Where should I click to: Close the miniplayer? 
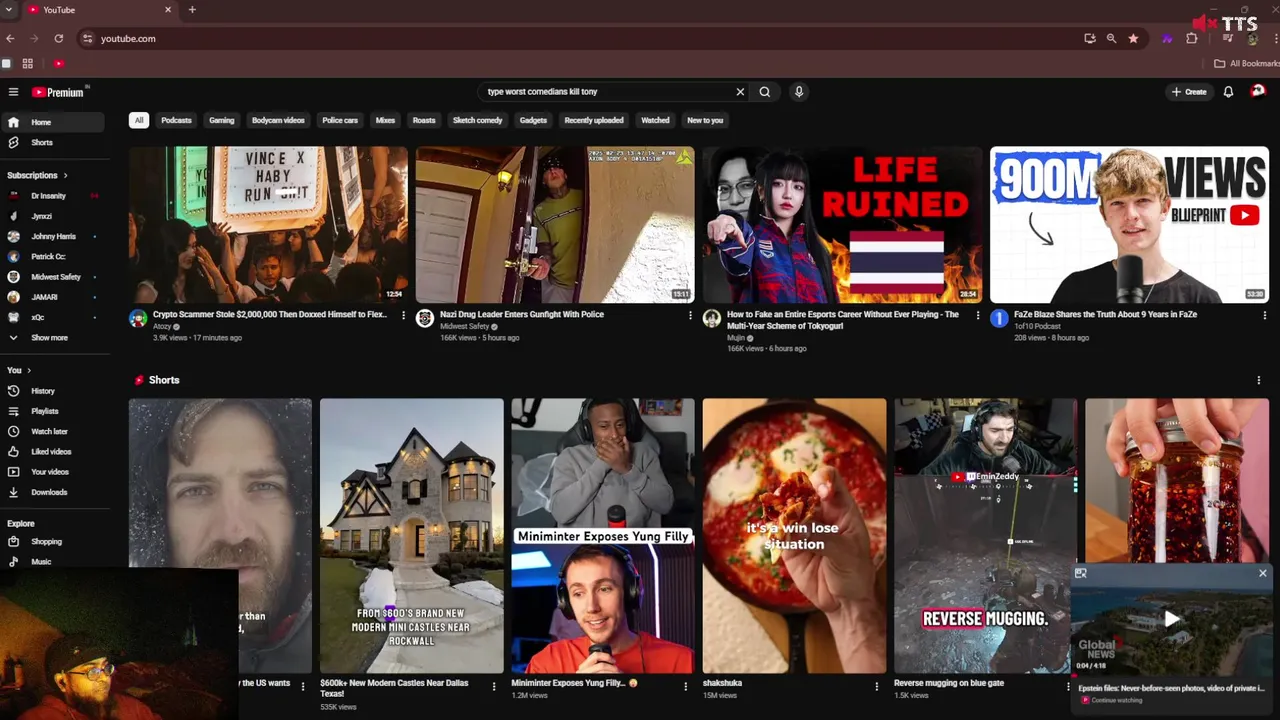click(1262, 573)
